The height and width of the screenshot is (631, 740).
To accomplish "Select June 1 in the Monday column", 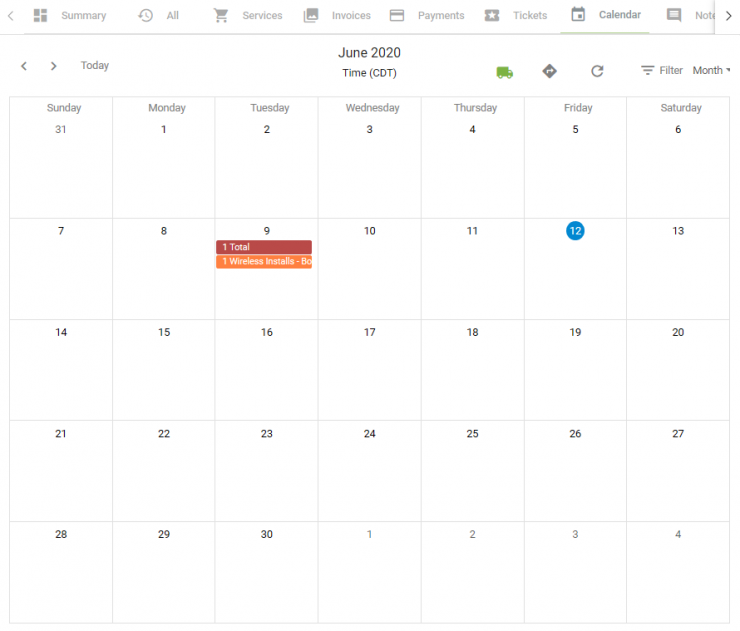I will tap(164, 129).
